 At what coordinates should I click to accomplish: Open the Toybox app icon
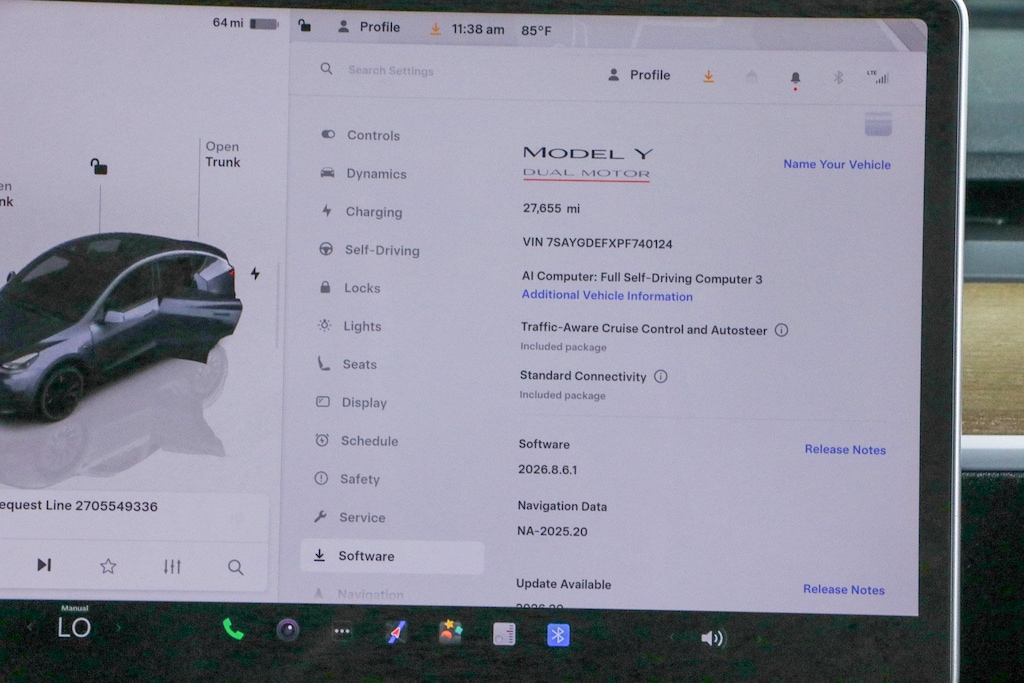(450, 633)
